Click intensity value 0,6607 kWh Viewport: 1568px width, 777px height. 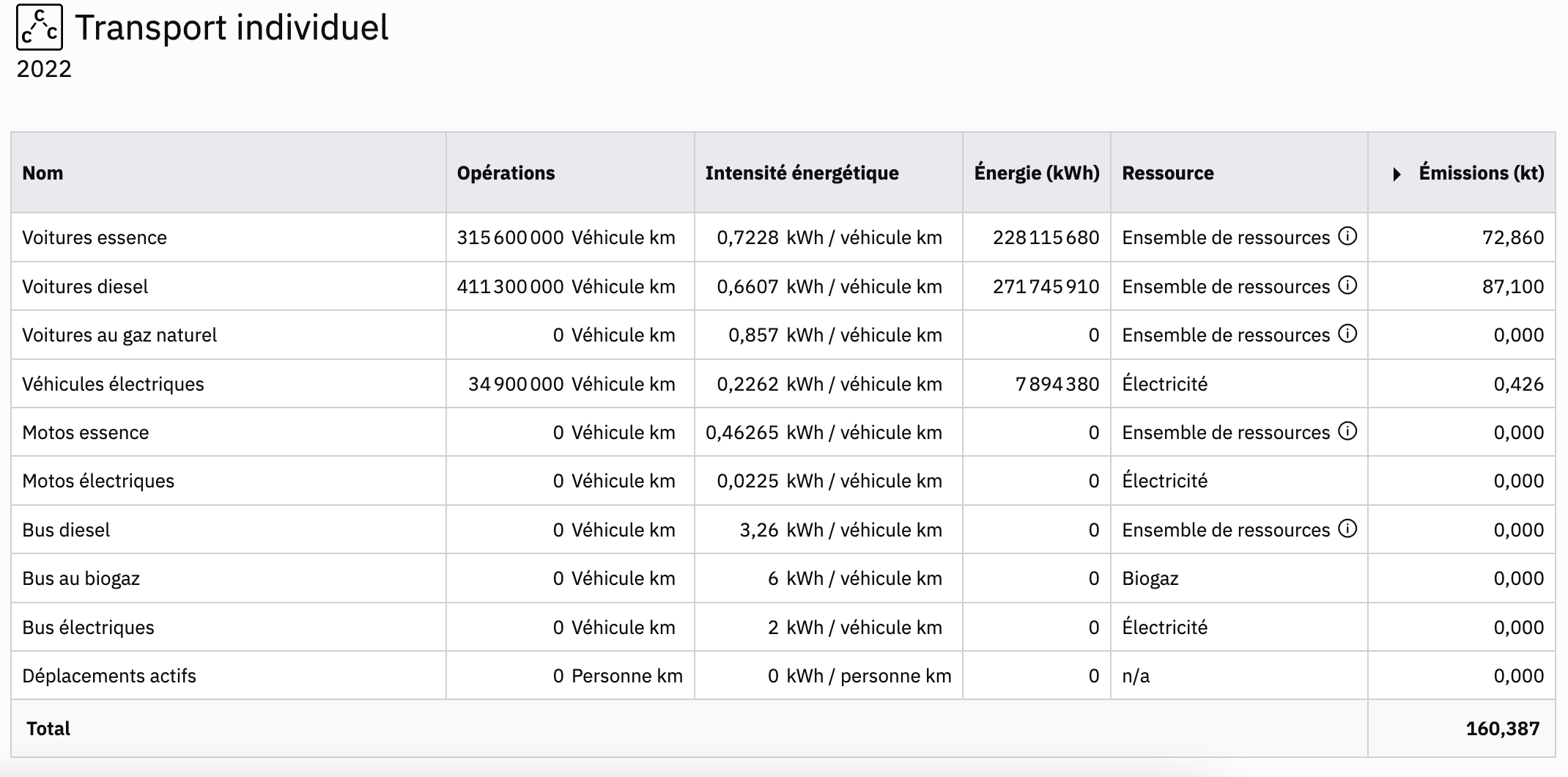(829, 287)
